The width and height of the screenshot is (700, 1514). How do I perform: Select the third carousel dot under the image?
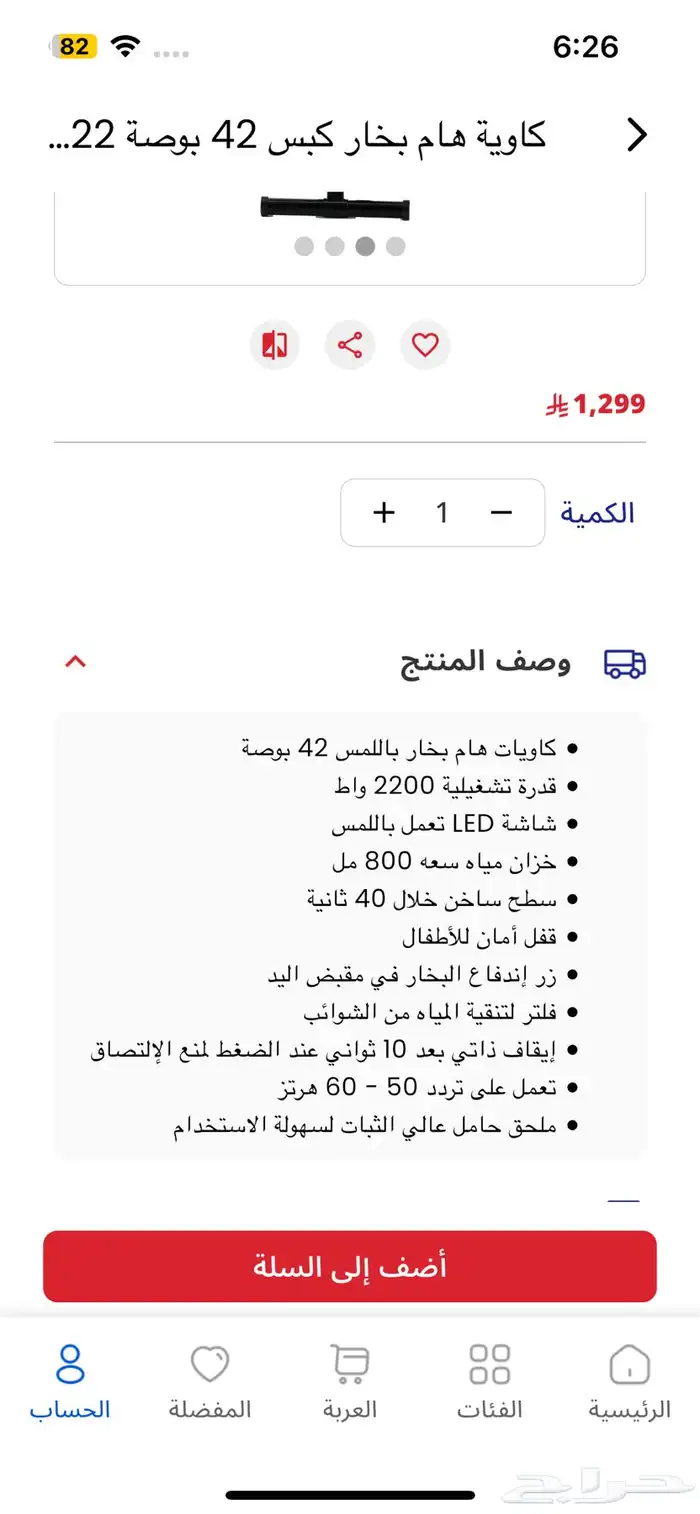[x=362, y=243]
